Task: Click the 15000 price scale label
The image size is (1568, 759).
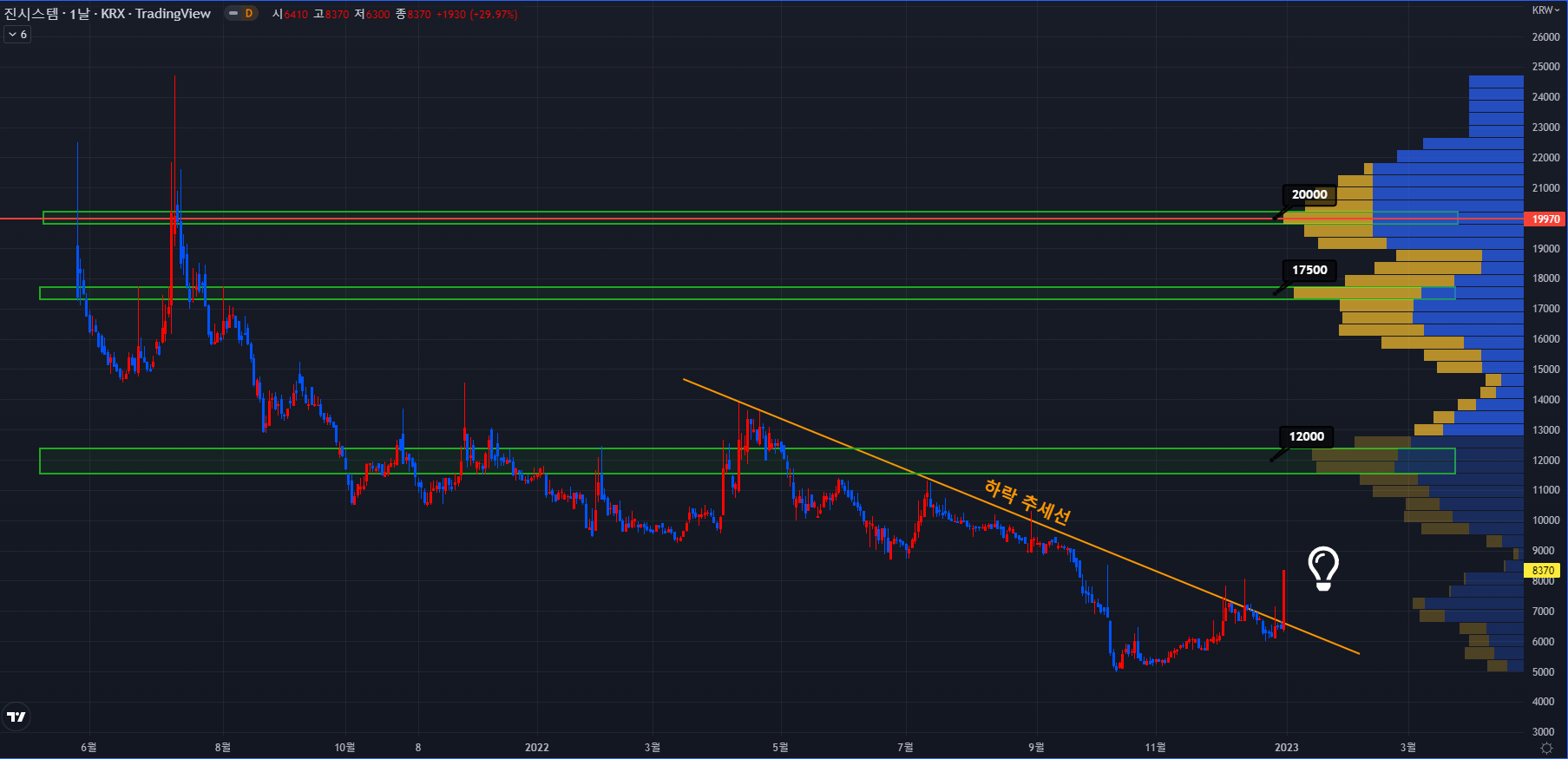Action: [x=1545, y=370]
